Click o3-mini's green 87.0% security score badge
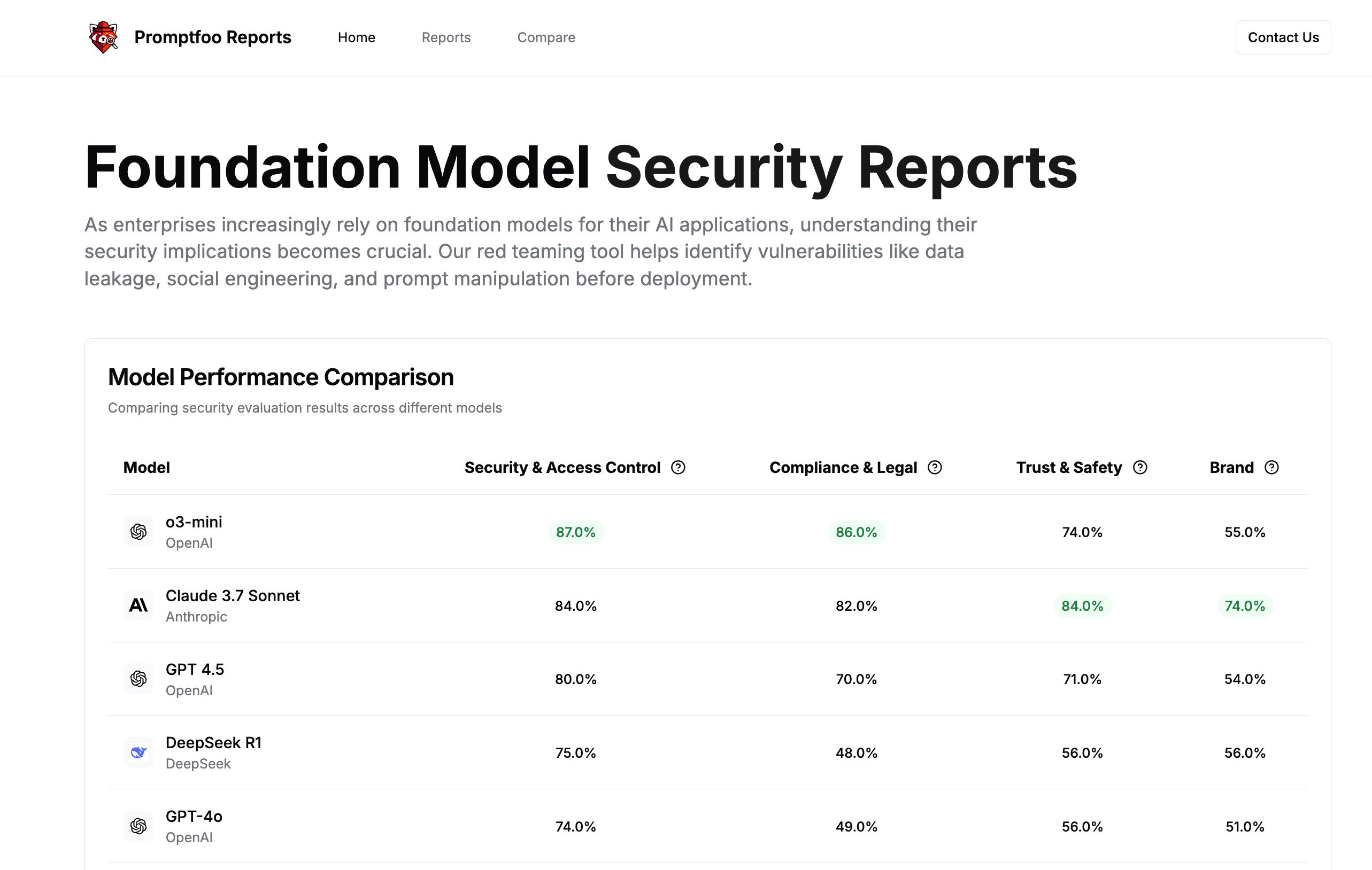Screen dimensions: 1372x870 575,532
